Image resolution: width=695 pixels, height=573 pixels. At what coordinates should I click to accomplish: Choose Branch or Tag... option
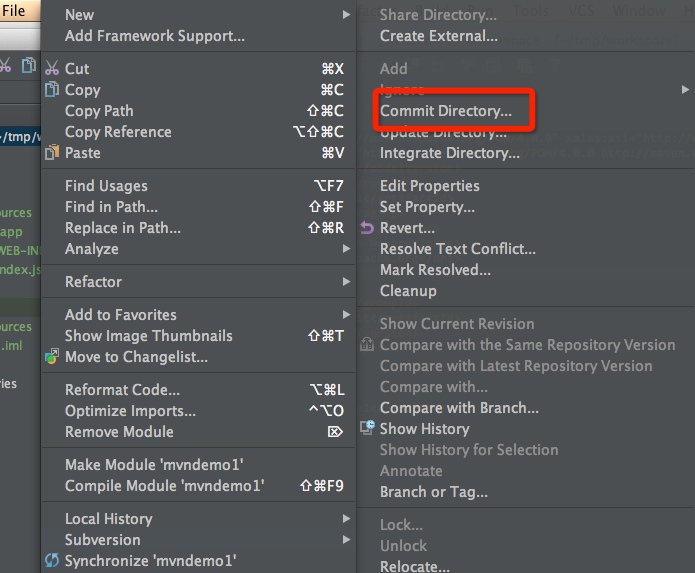pyautogui.click(x=434, y=492)
